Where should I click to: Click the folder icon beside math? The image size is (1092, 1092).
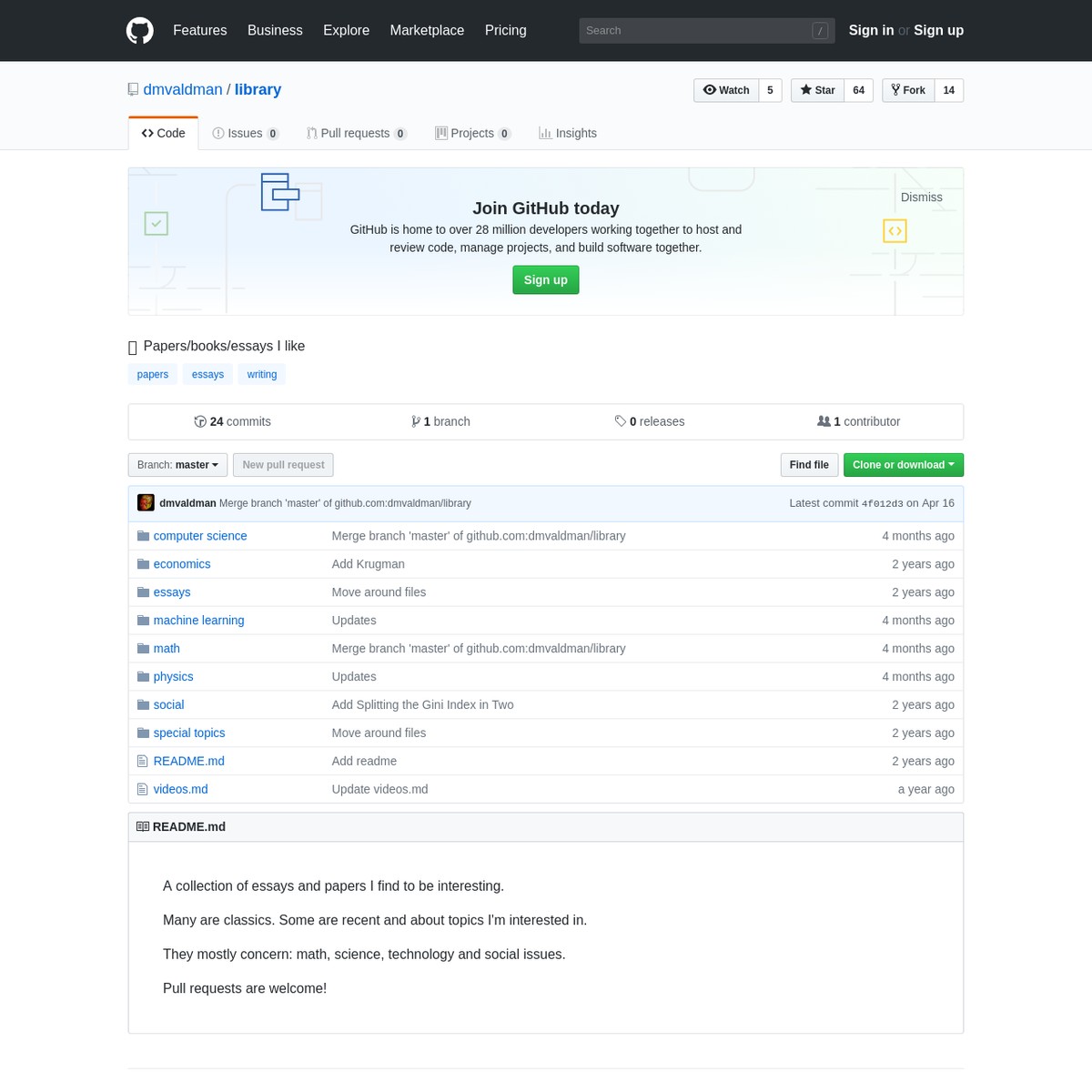click(143, 649)
